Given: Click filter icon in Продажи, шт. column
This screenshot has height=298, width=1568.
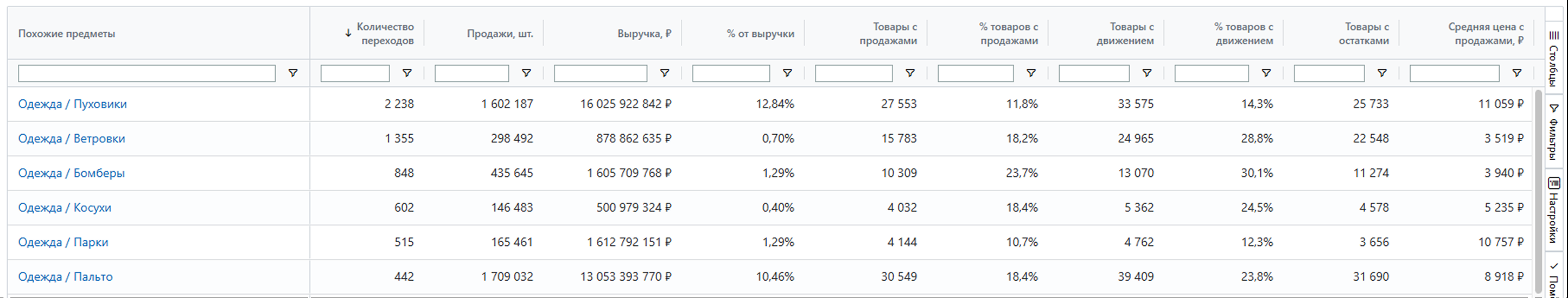Looking at the screenshot, I should click(526, 73).
